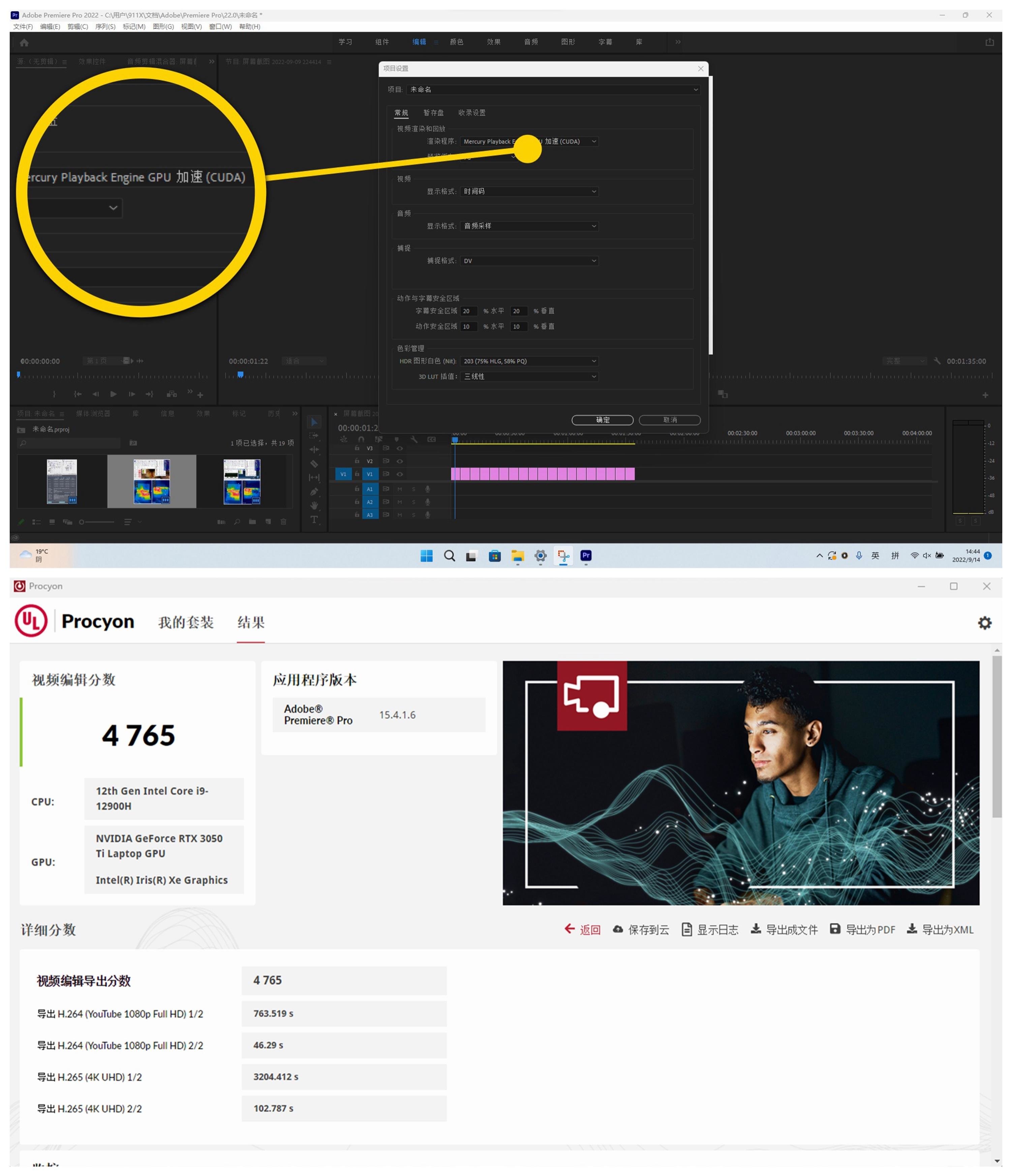Viewport: 1012px width, 1176px height.
Task: Switch to the 暂存盘 tab
Action: (x=433, y=112)
